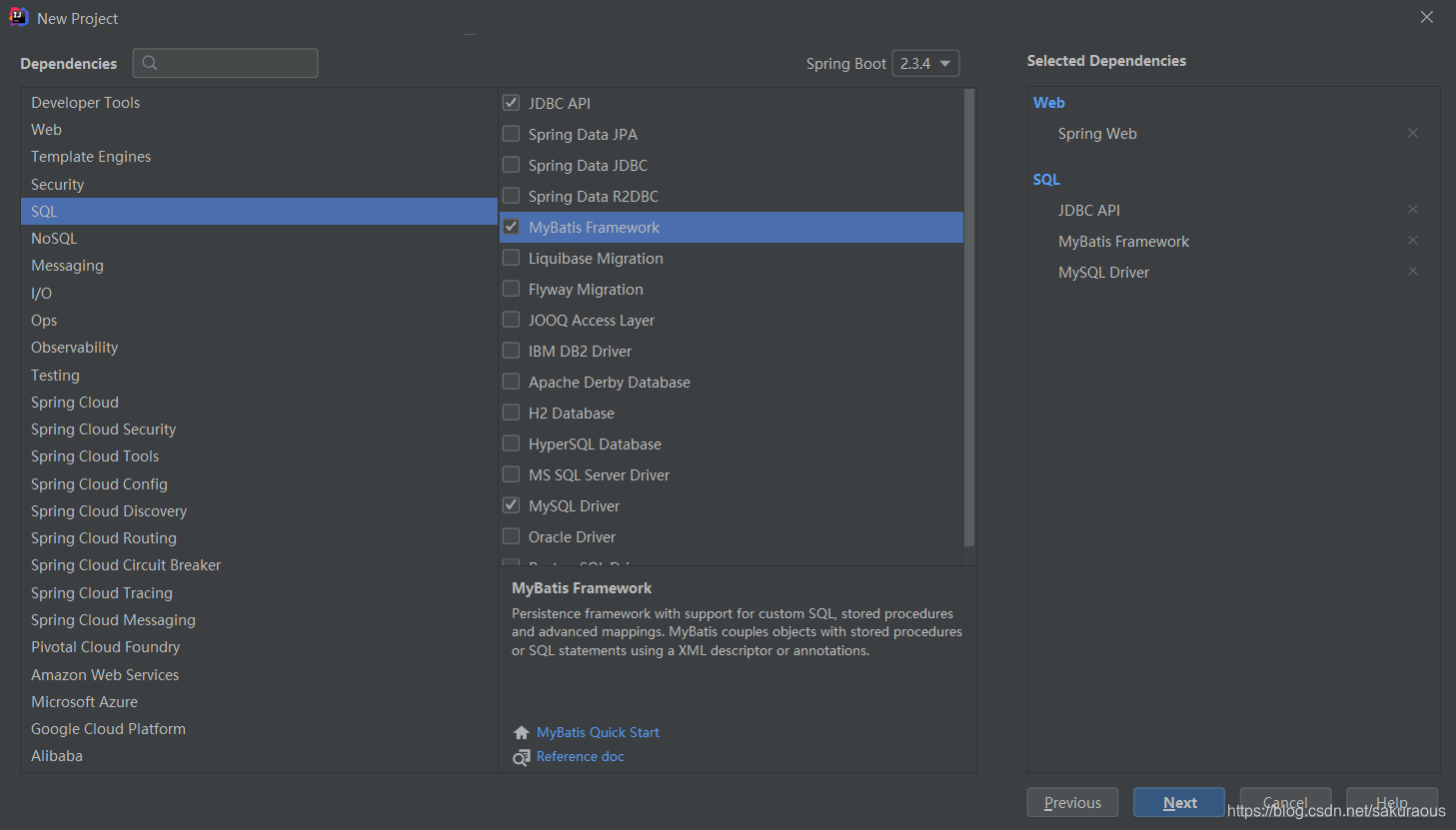Select the I/O category

259,294
